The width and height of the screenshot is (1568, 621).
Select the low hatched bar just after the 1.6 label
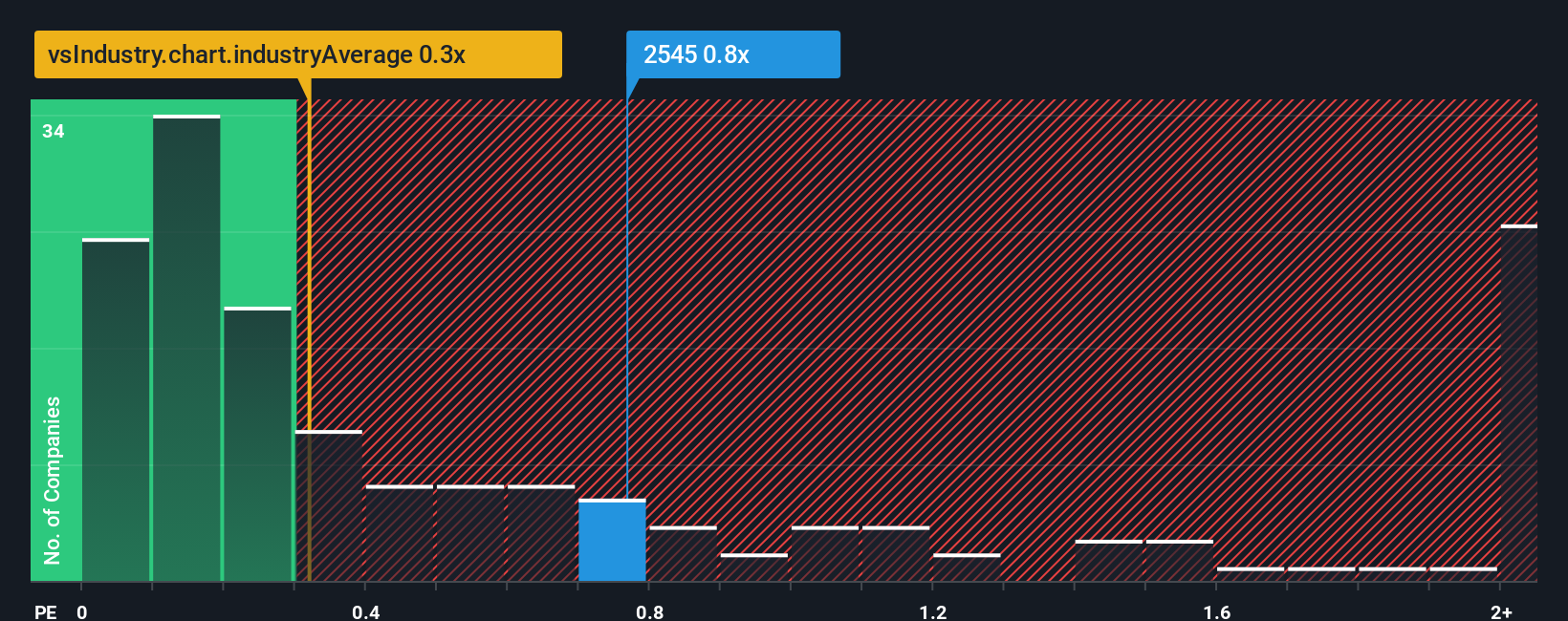tap(1251, 574)
